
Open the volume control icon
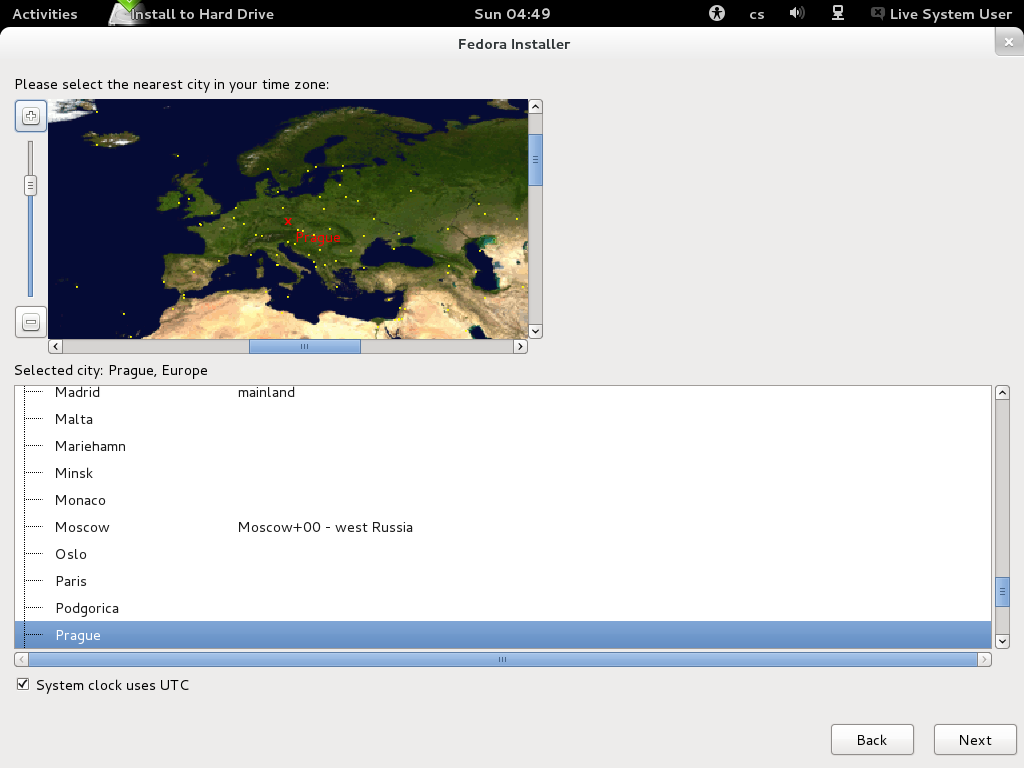coord(797,13)
